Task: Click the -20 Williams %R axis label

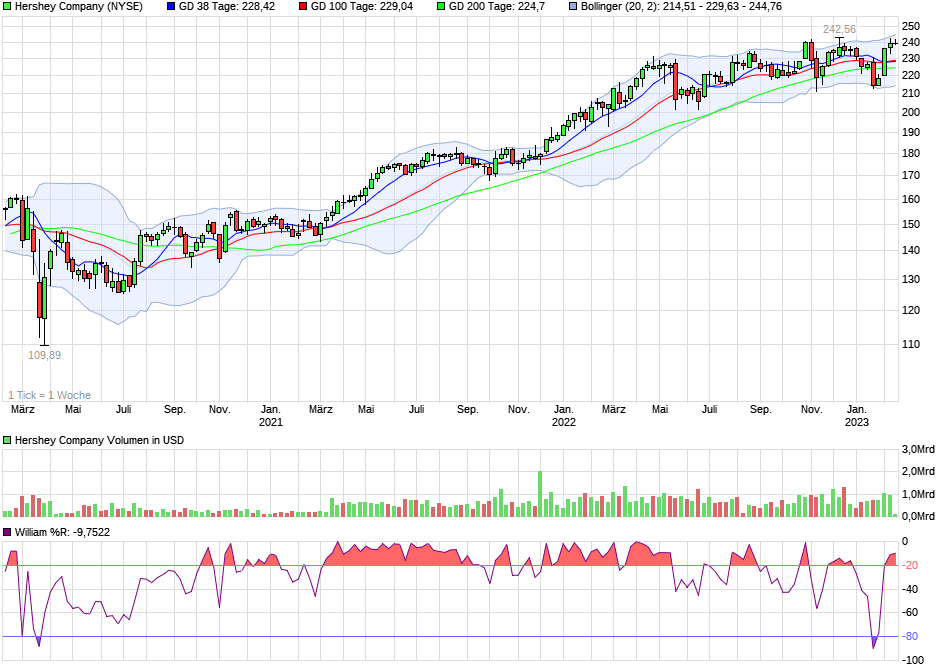Action: click(x=911, y=565)
